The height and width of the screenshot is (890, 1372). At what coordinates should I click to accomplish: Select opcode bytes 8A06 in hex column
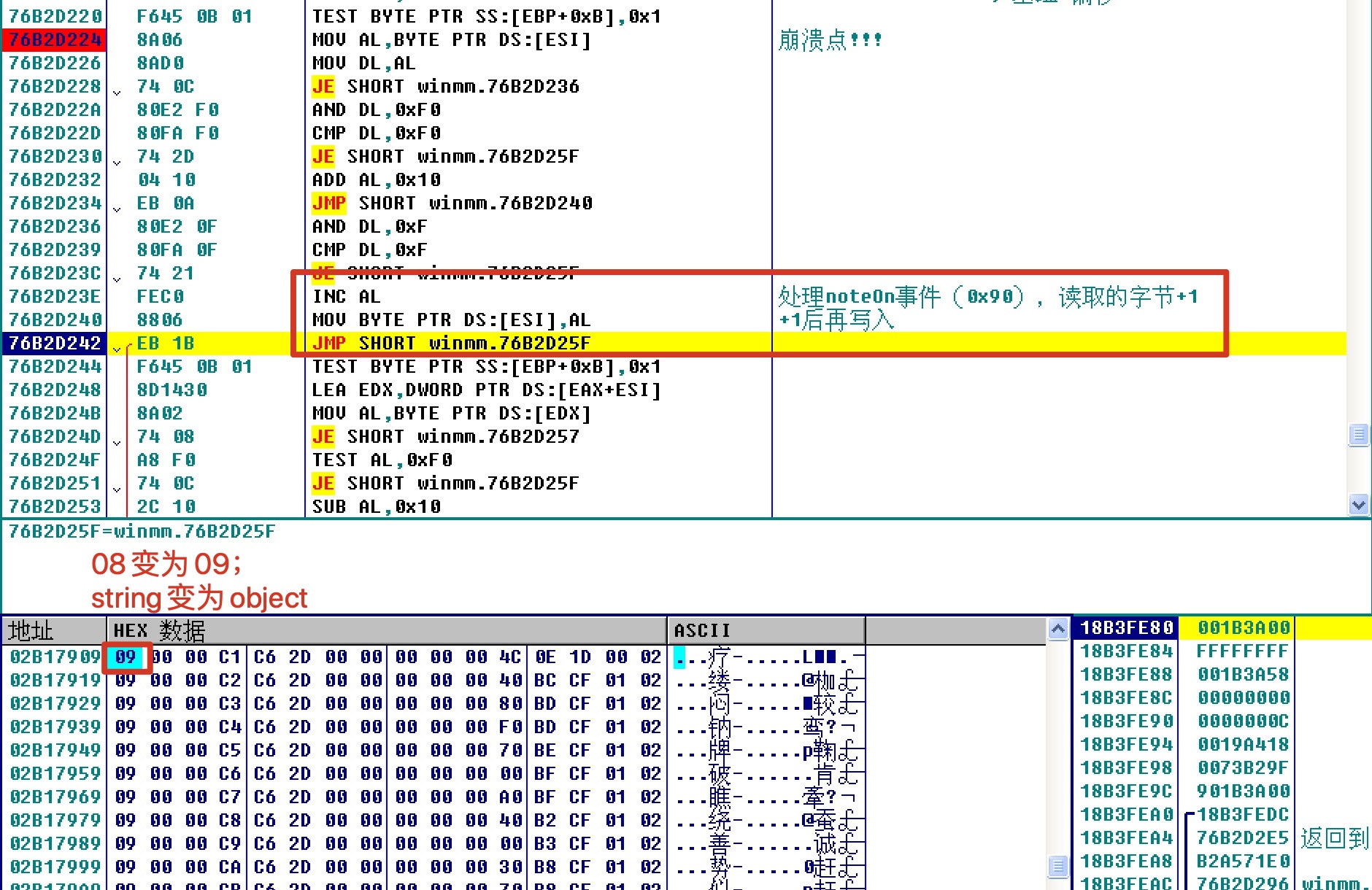[x=160, y=40]
